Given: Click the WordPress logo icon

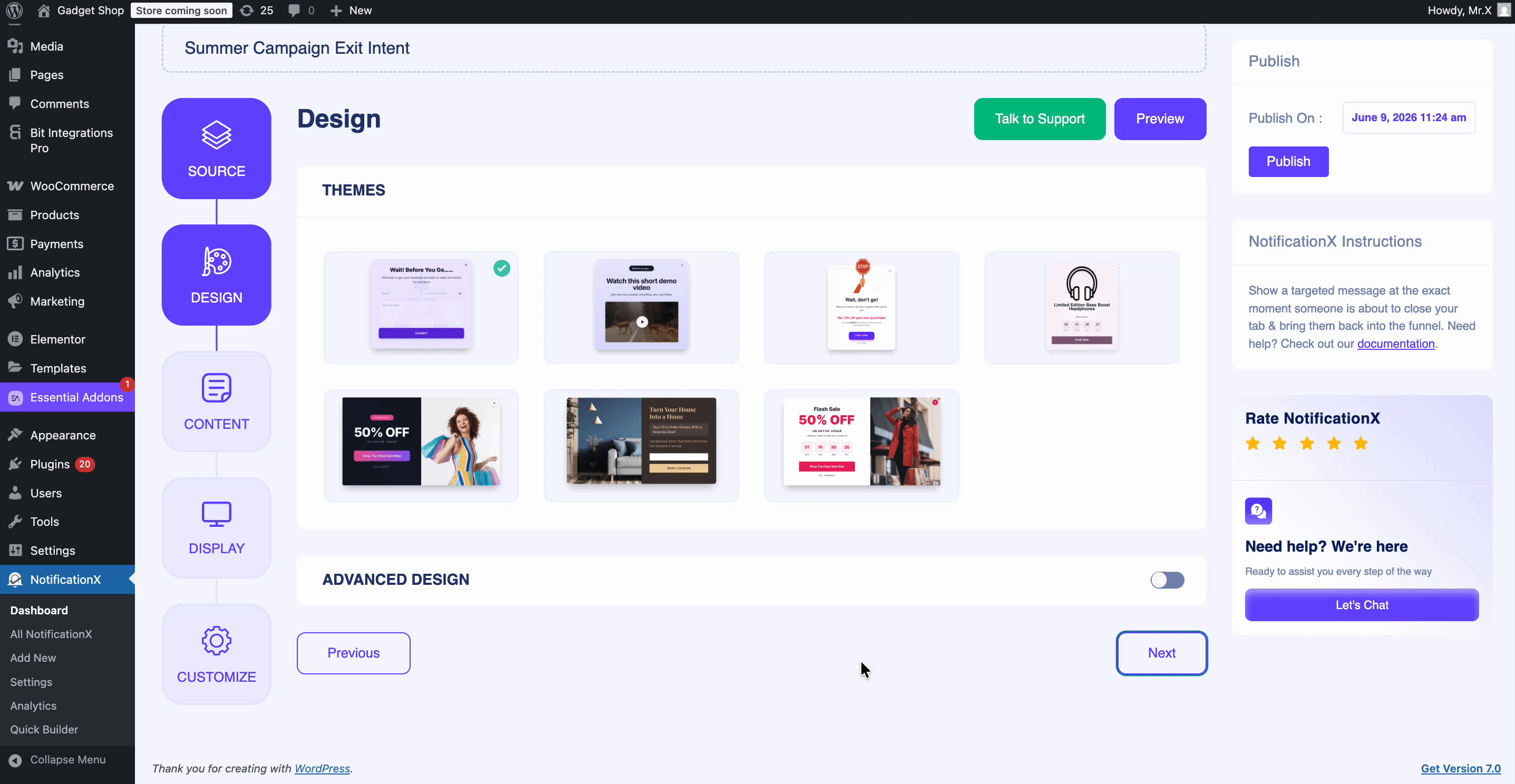Looking at the screenshot, I should 14,11.
